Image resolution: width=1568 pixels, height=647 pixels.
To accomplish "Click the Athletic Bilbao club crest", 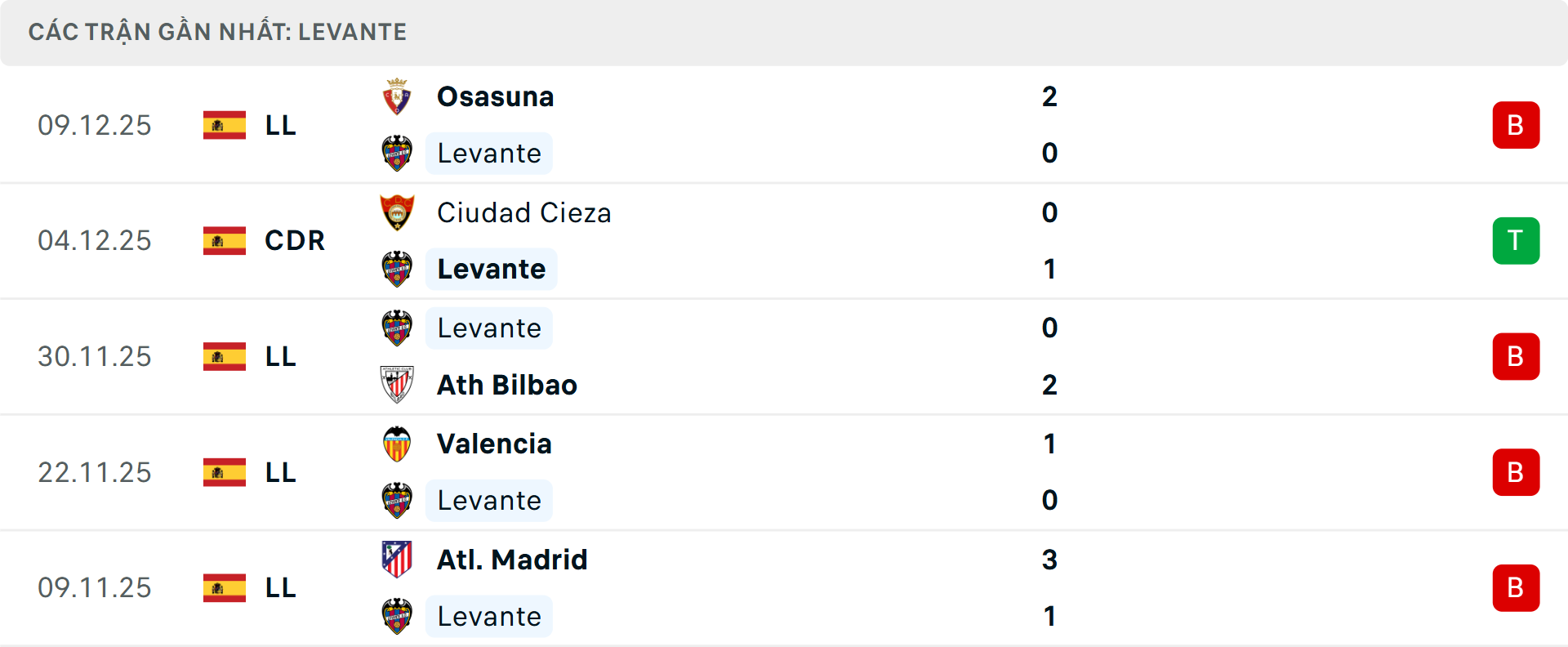I will tap(397, 385).
